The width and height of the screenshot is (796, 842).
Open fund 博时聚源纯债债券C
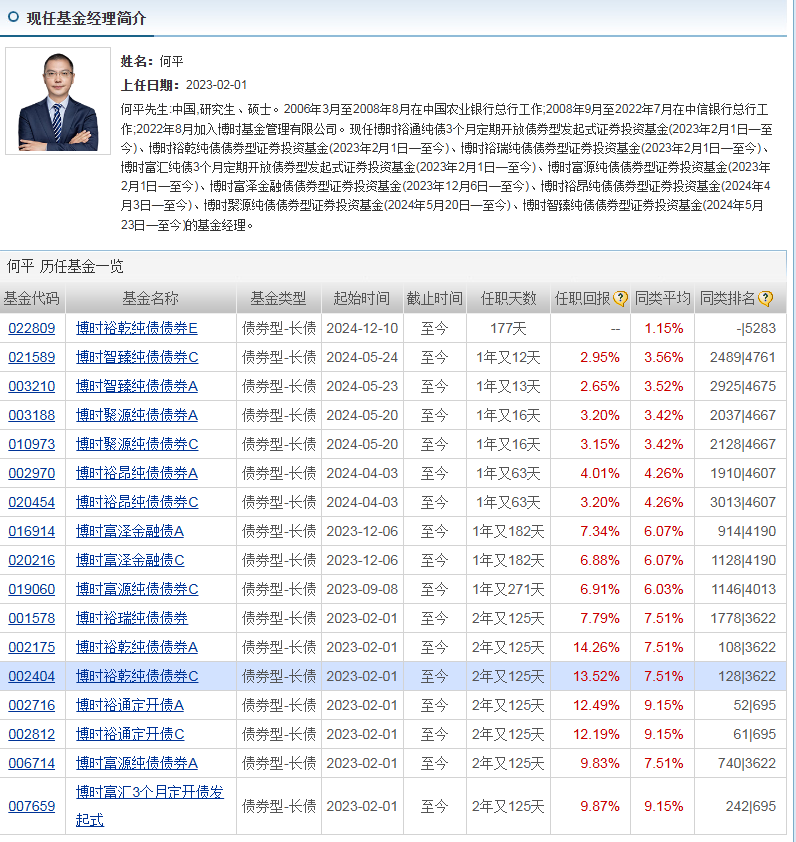[x=137, y=444]
